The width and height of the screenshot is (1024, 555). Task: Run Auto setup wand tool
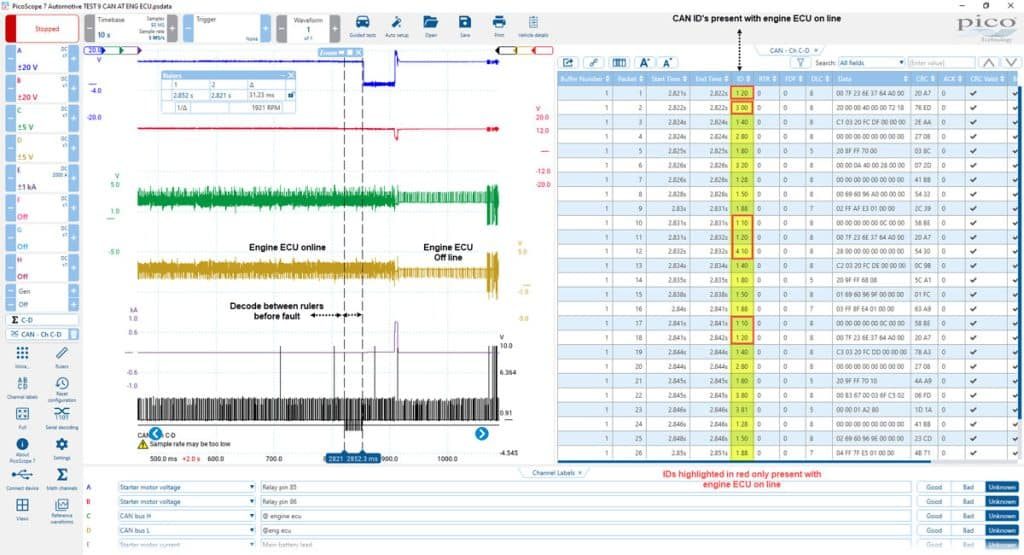(x=396, y=27)
